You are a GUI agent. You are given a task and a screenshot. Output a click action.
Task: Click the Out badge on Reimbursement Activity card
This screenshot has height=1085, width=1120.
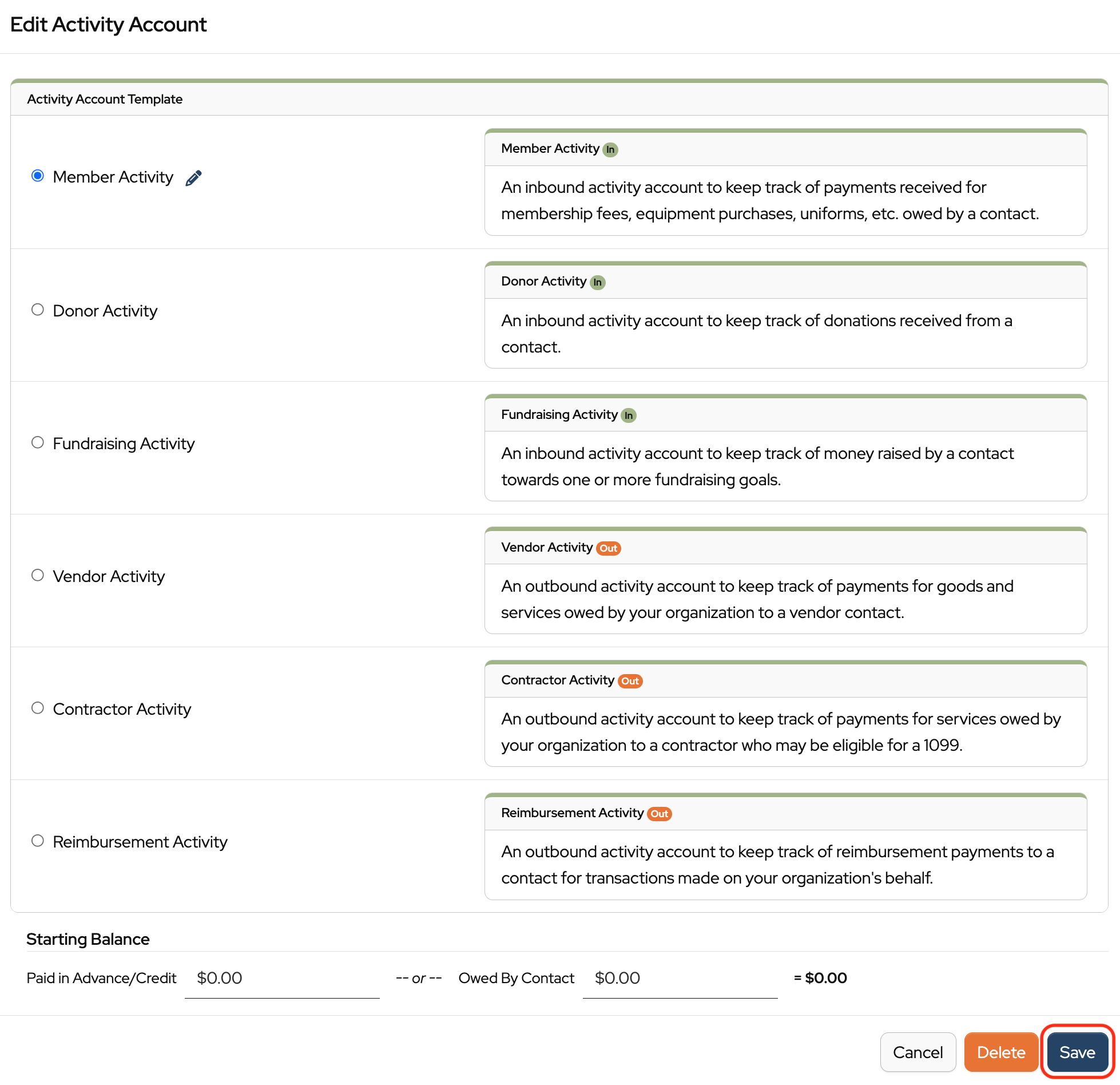(x=659, y=814)
